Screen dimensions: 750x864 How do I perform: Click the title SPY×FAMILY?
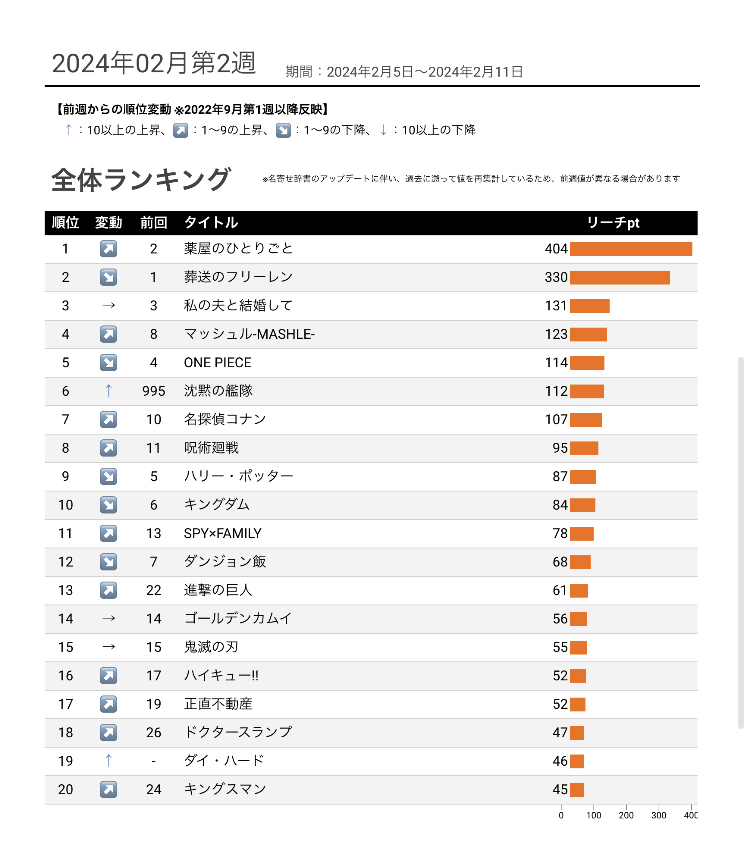tap(223, 533)
